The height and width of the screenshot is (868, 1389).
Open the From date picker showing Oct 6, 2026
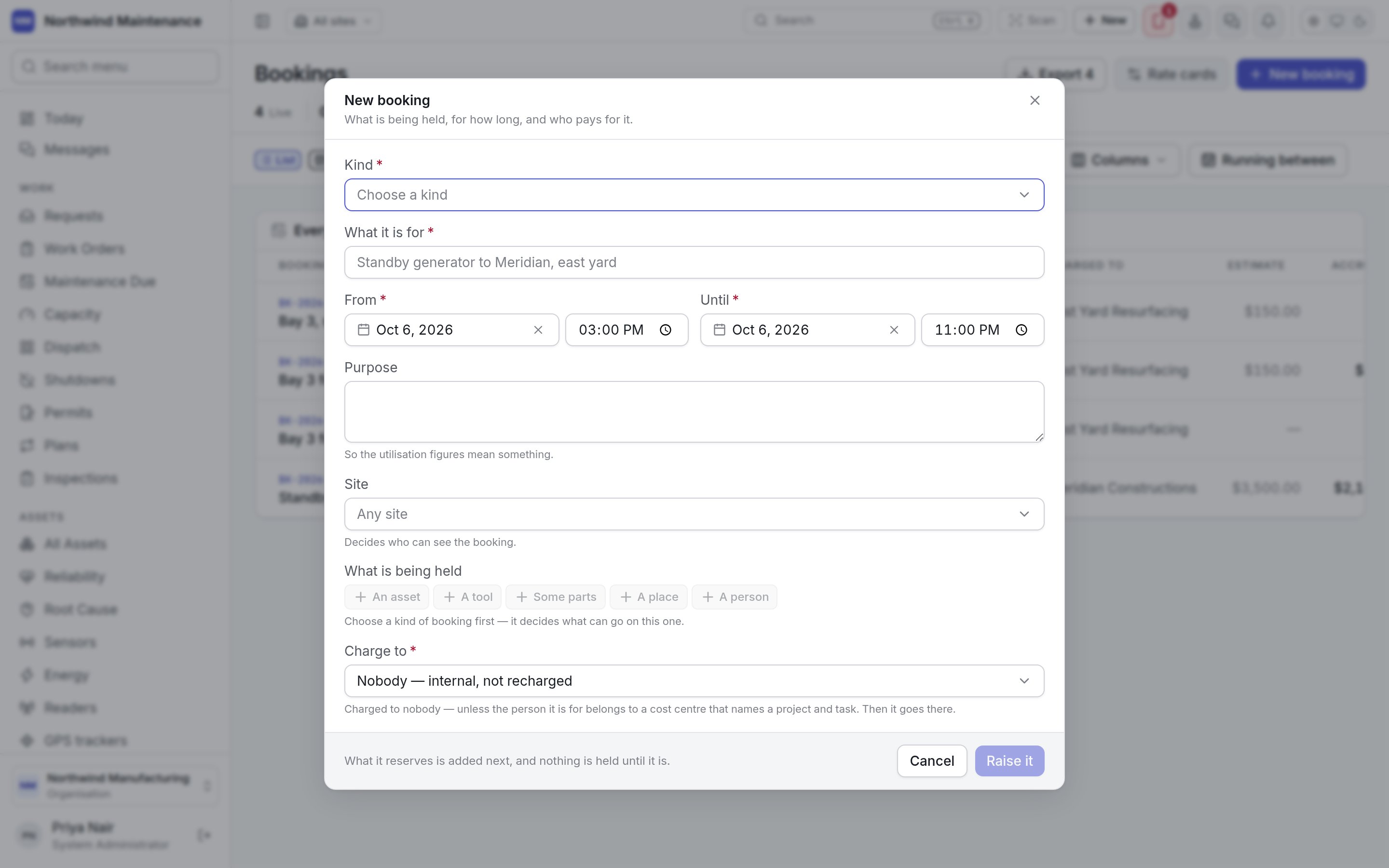click(451, 329)
